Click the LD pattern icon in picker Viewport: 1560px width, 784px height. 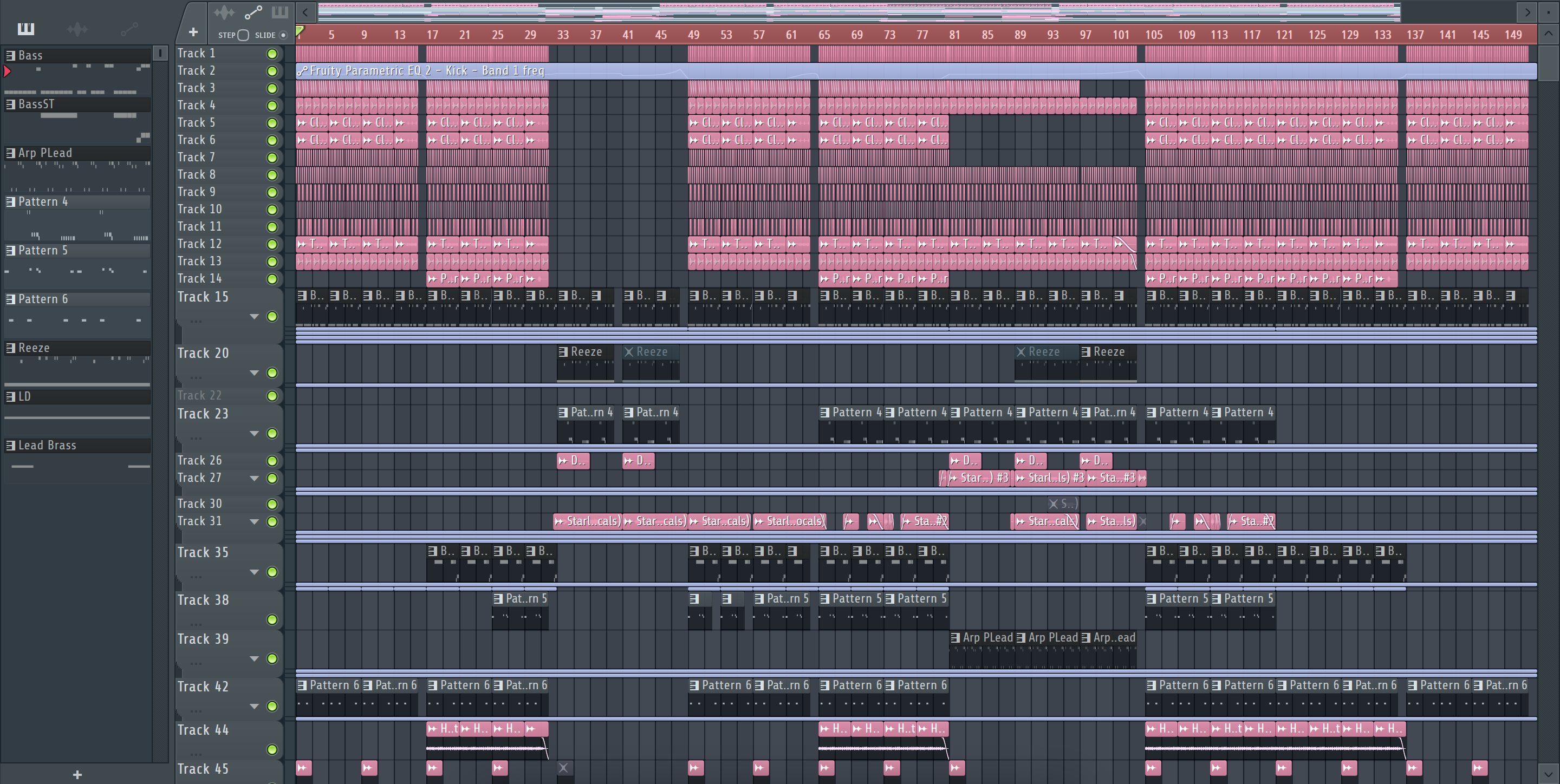[x=10, y=396]
